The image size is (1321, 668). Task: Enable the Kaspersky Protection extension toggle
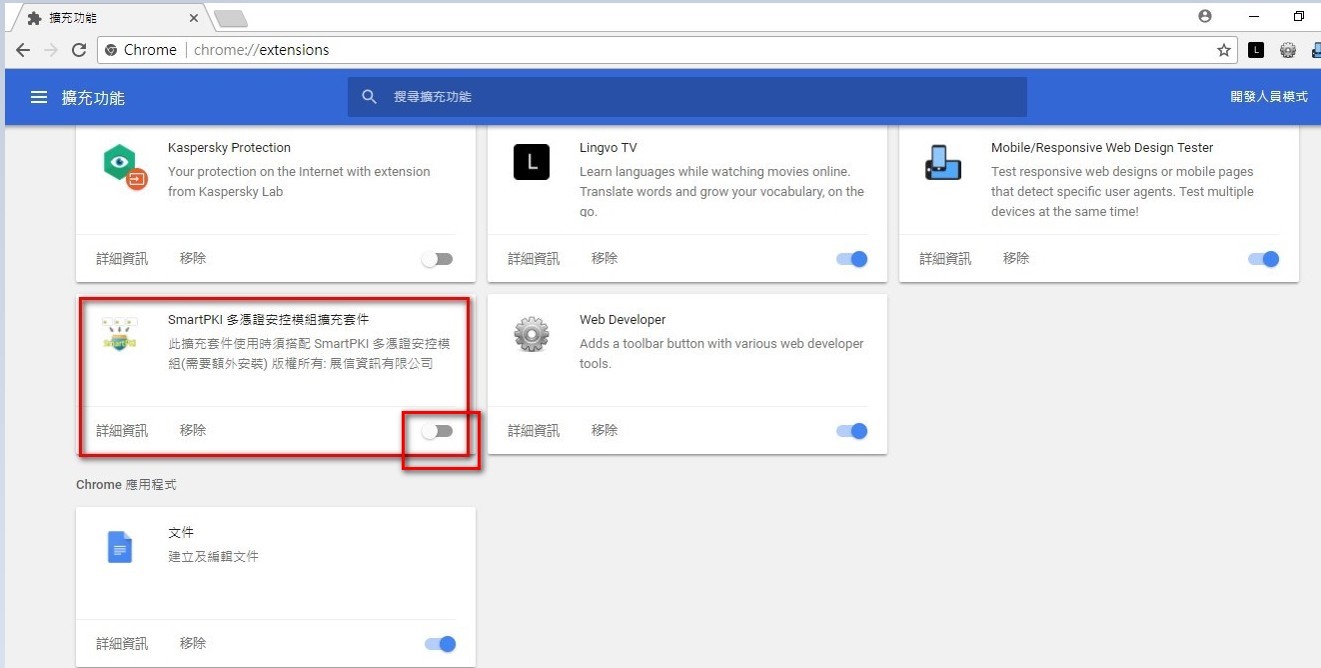pyautogui.click(x=437, y=259)
